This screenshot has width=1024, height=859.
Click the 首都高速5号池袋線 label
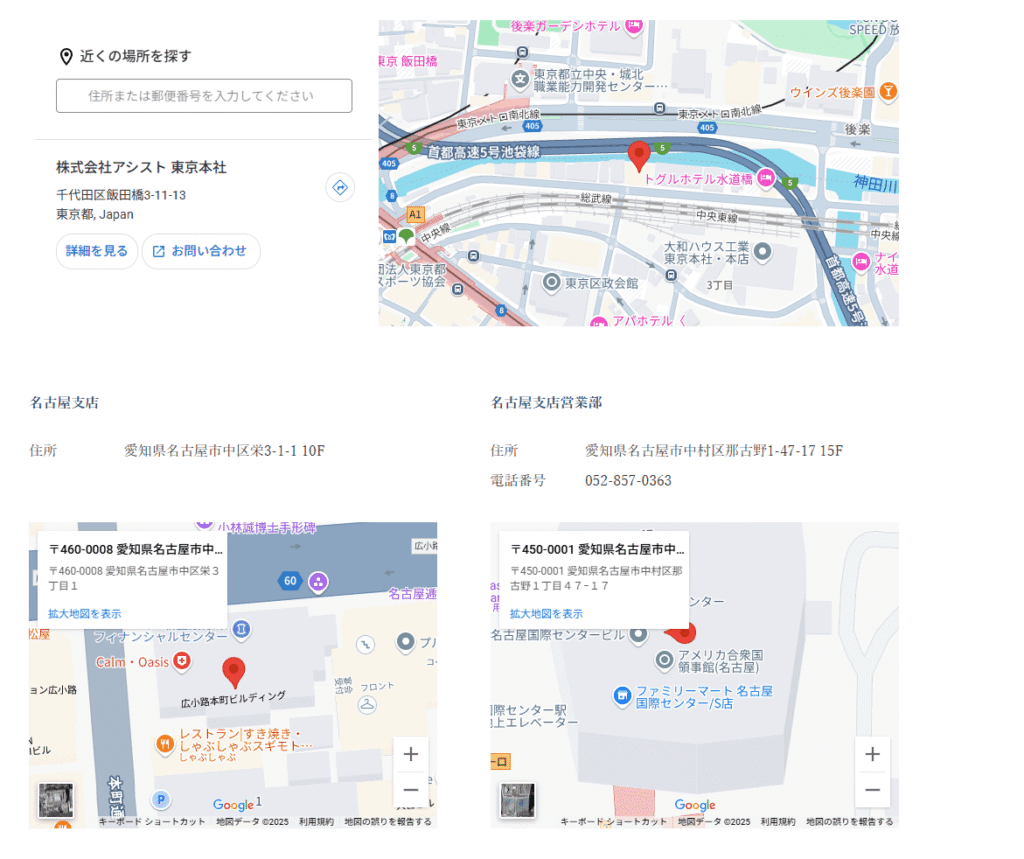(483, 152)
